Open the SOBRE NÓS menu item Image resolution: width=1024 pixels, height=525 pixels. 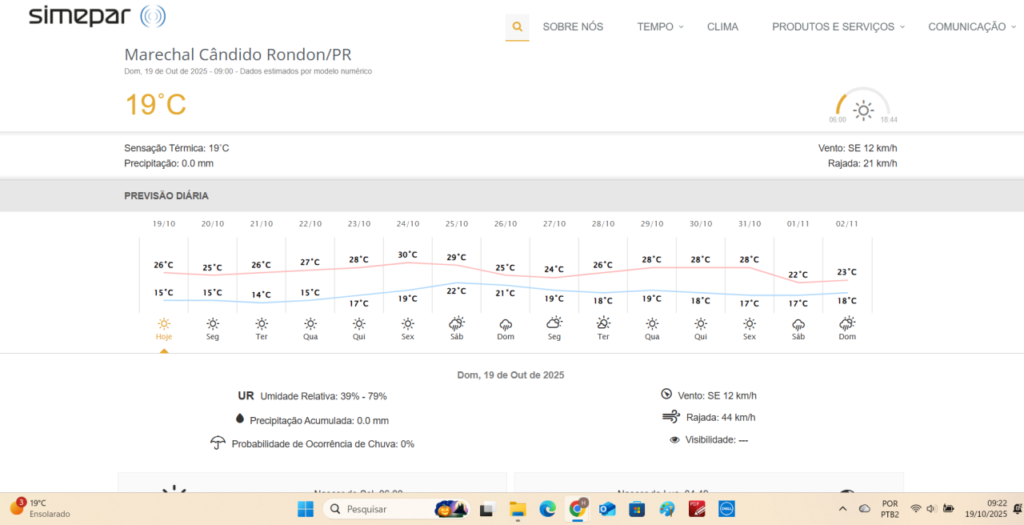click(x=573, y=27)
